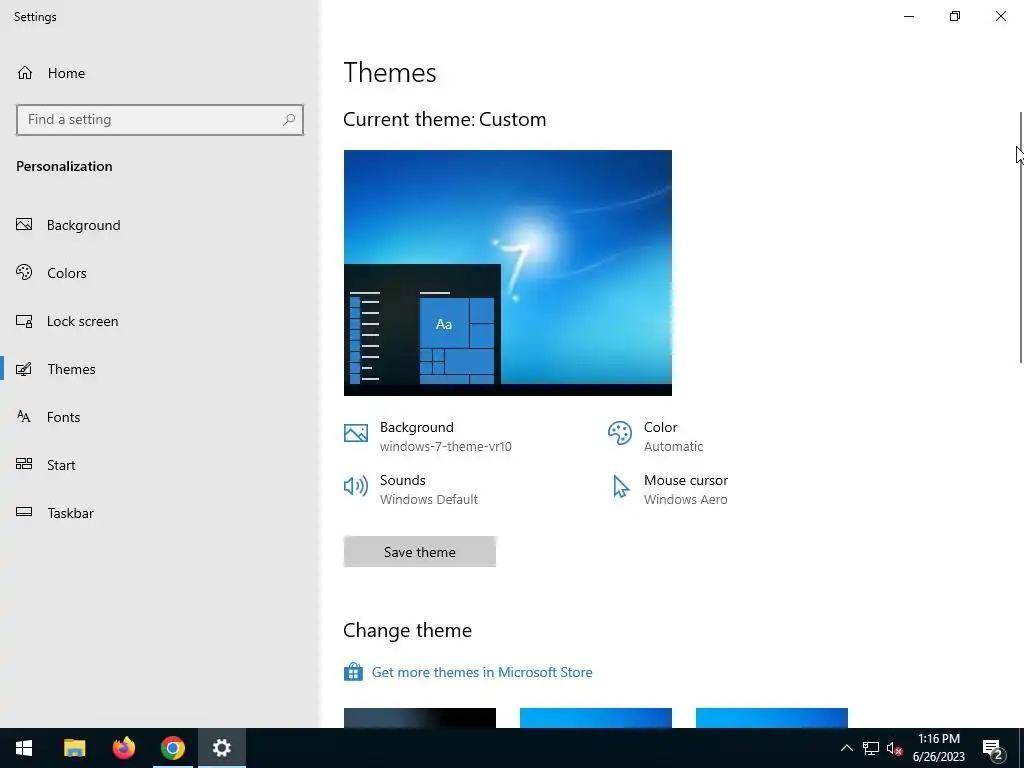
Task: Click the Fonts sidebar icon
Action: 24,417
